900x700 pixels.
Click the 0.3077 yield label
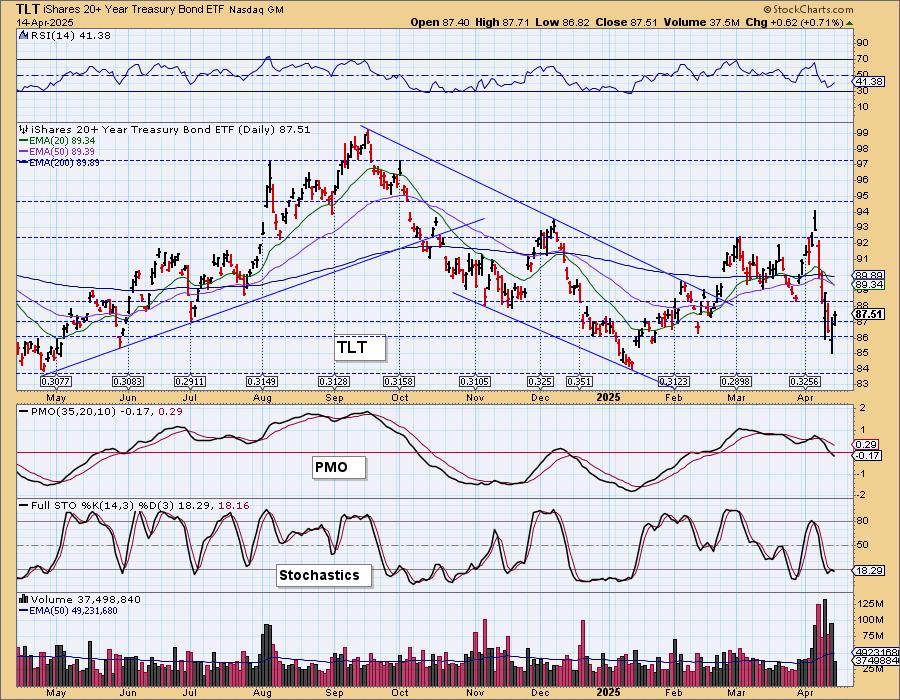[x=56, y=381]
